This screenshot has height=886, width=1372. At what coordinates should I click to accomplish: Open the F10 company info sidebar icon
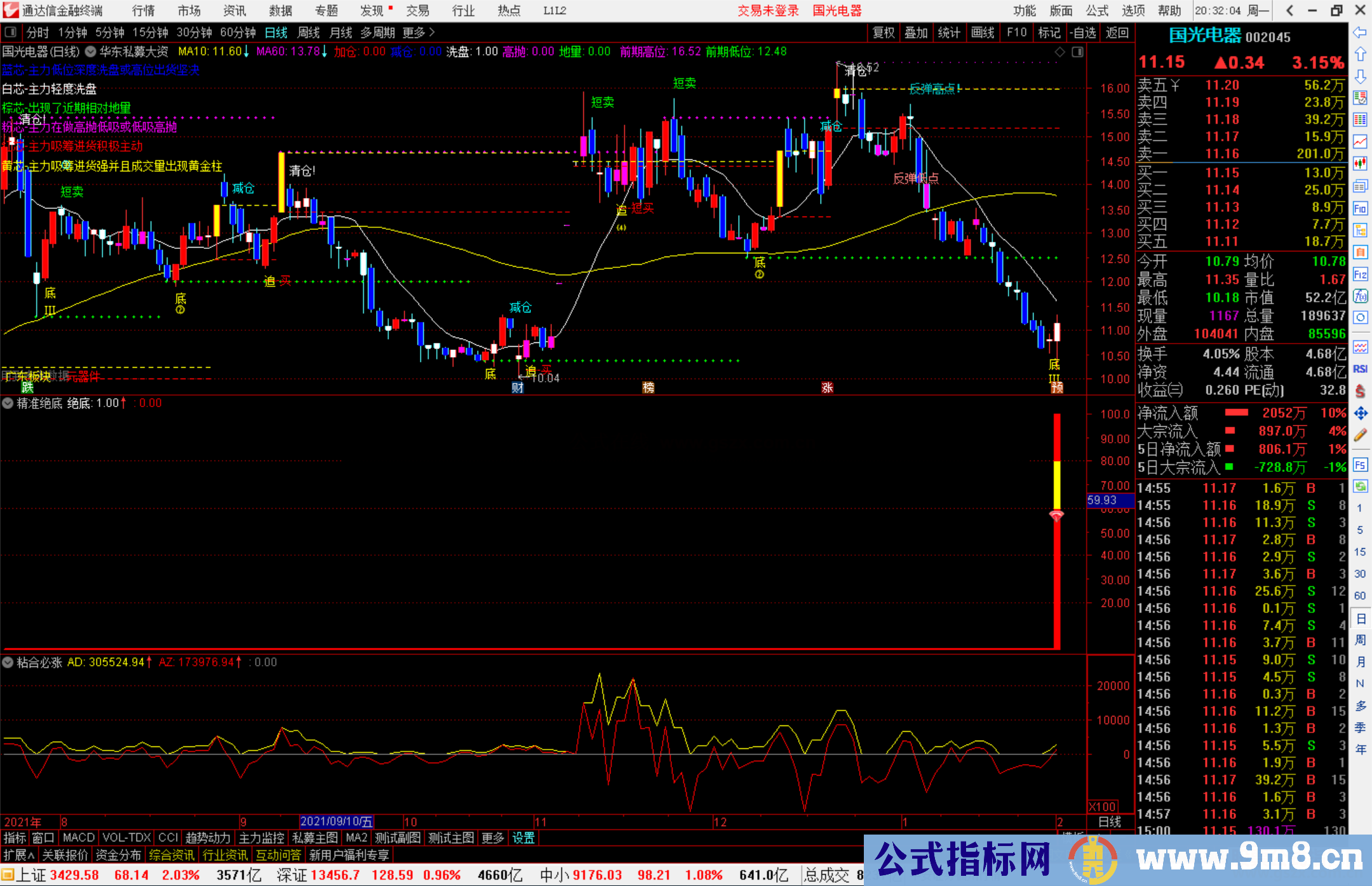[1360, 208]
